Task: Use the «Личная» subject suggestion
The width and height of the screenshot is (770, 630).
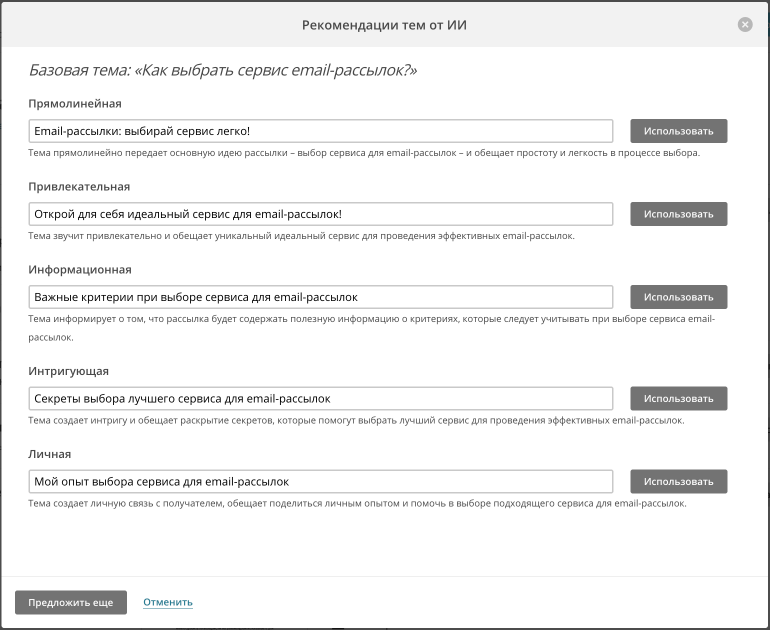Action: point(678,481)
